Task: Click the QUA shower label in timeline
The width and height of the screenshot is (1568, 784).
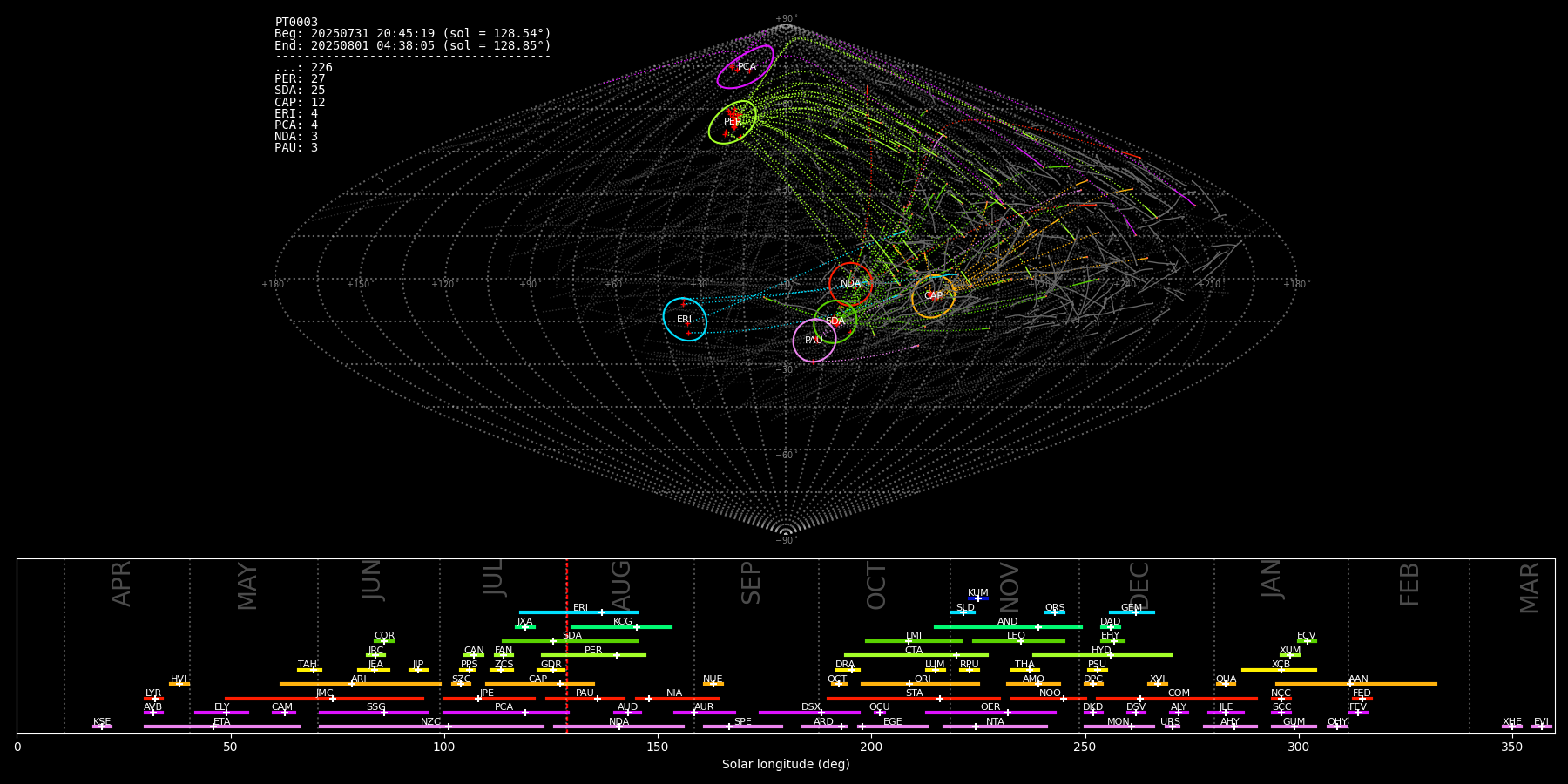Action: [x=1226, y=679]
